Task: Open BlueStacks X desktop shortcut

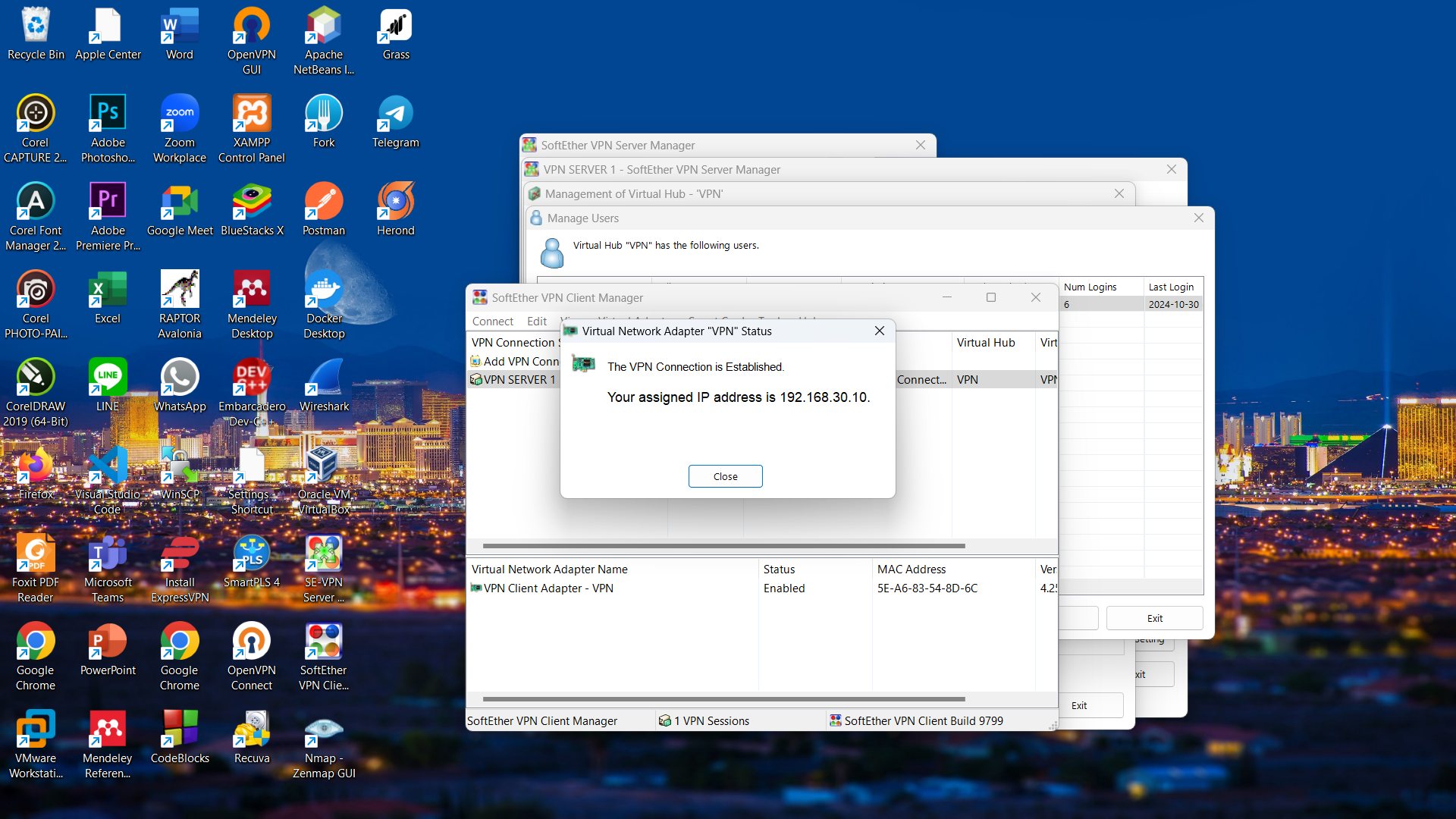Action: click(252, 210)
